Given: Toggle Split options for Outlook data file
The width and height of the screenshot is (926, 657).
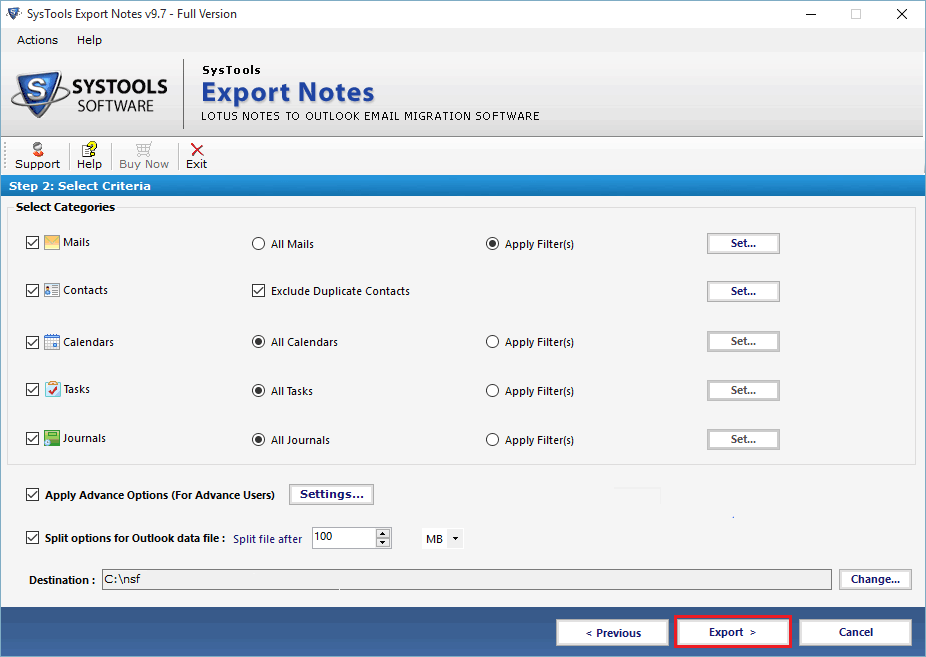Looking at the screenshot, I should 32,538.
